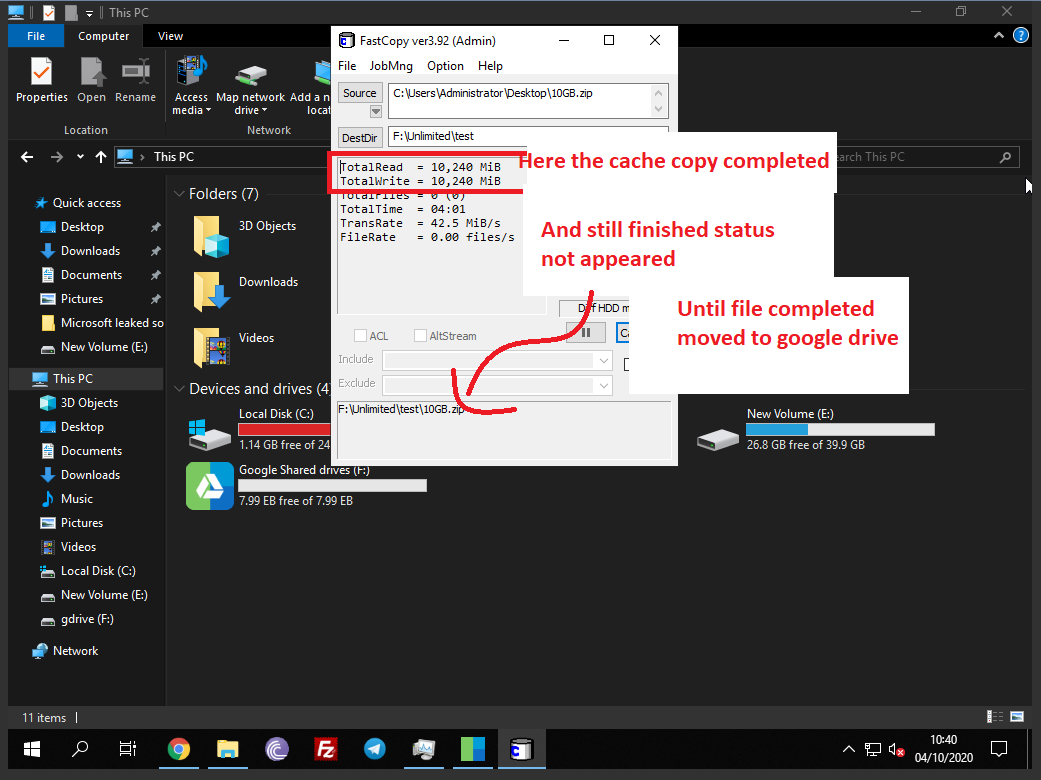The width and height of the screenshot is (1041, 780).
Task: Open the Windows Start menu
Action: click(32, 749)
